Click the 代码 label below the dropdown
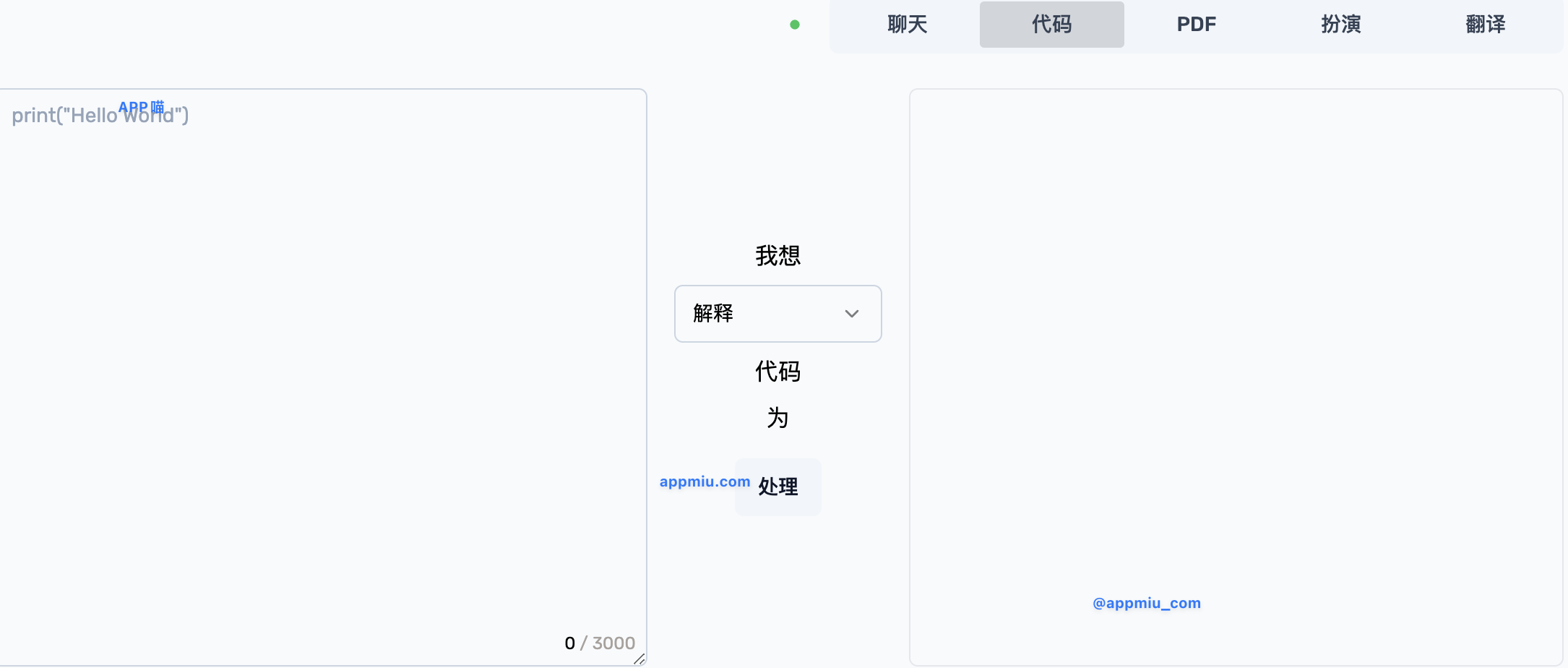 pos(777,372)
